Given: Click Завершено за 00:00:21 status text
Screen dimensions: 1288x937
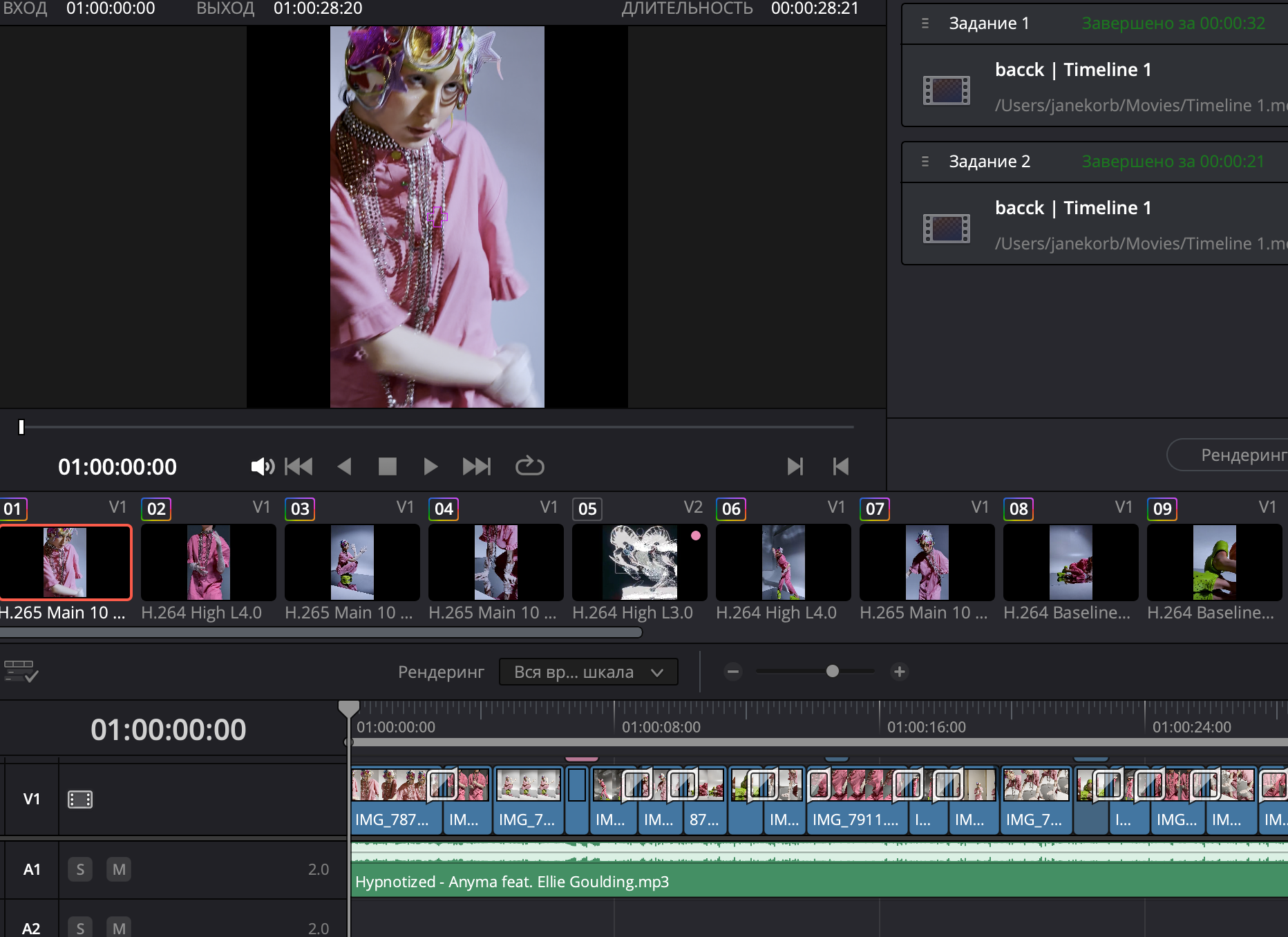Looking at the screenshot, I should pos(1173,162).
